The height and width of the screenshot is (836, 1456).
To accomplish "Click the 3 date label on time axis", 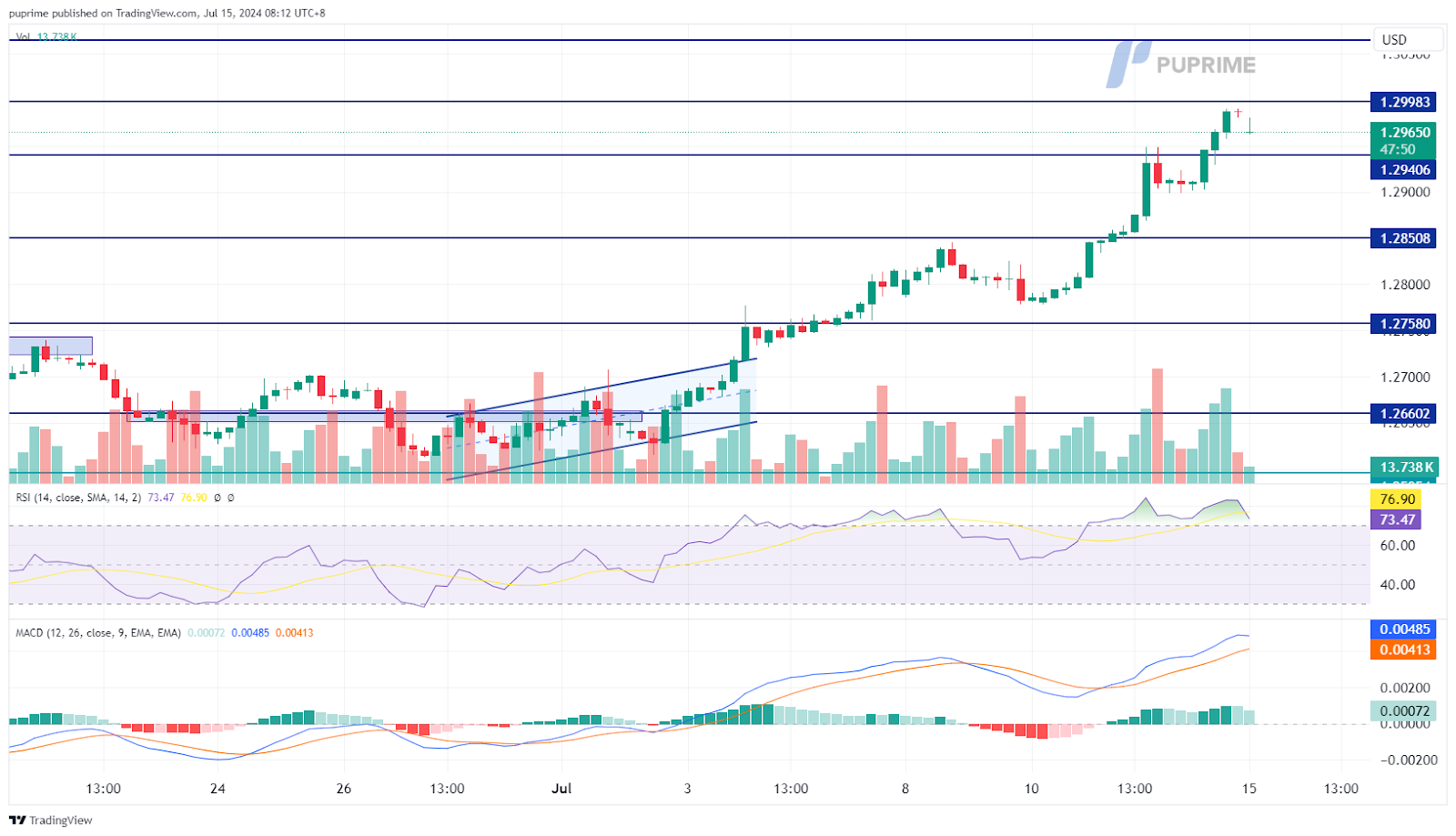I will point(687,789).
